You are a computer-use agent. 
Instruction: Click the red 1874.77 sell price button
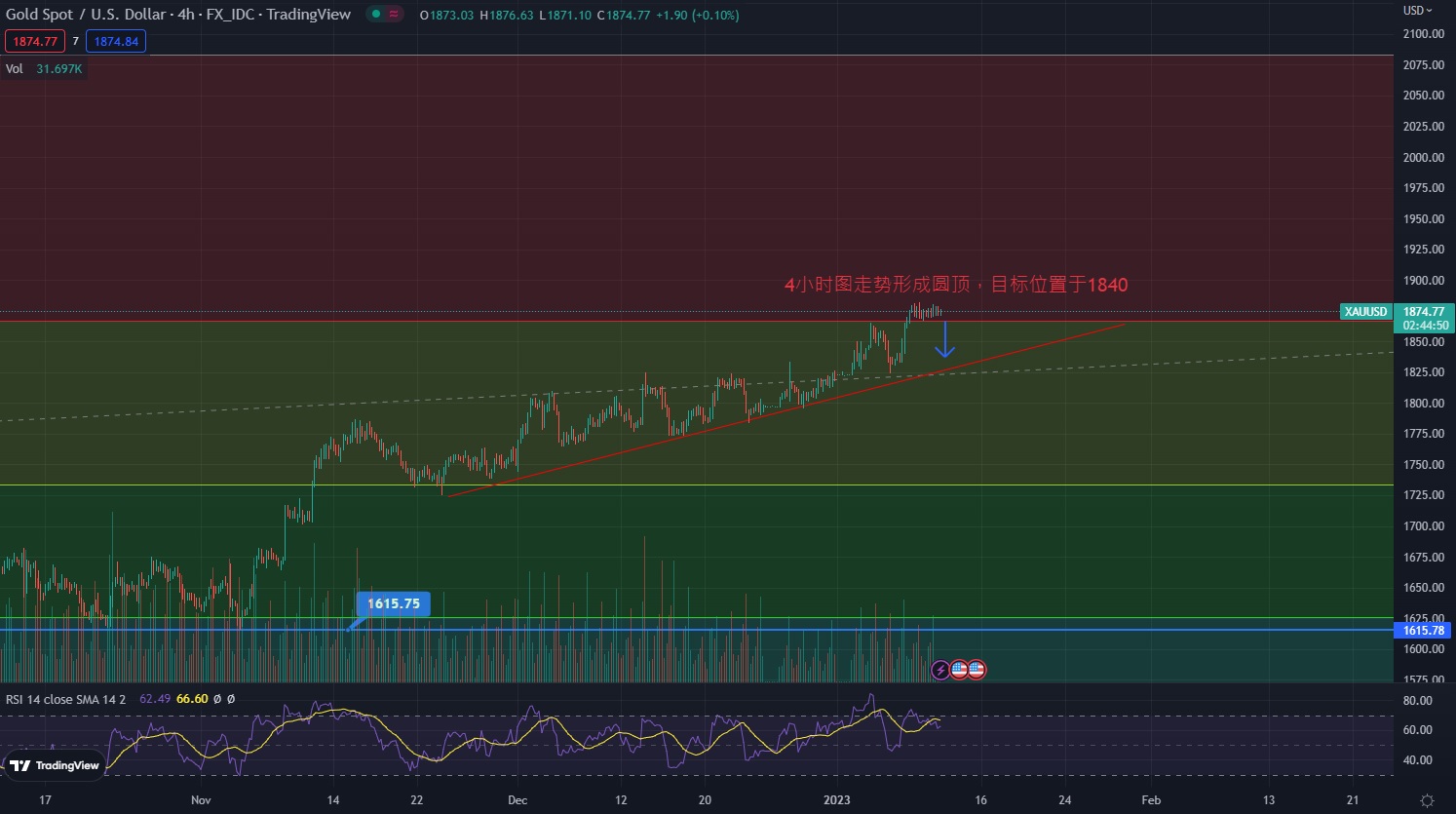coord(35,42)
